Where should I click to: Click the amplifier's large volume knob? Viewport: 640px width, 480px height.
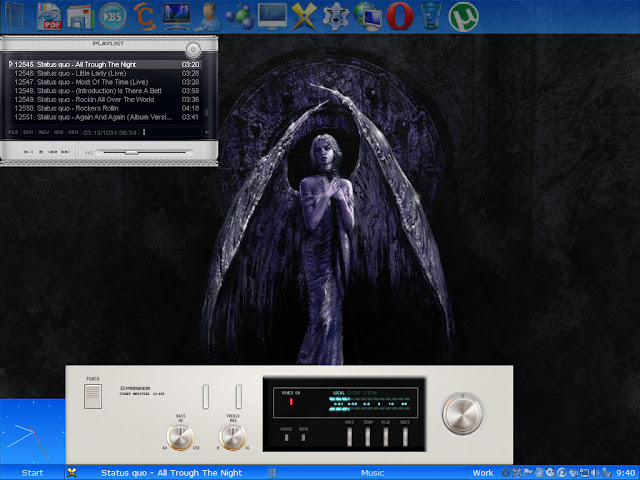[463, 411]
